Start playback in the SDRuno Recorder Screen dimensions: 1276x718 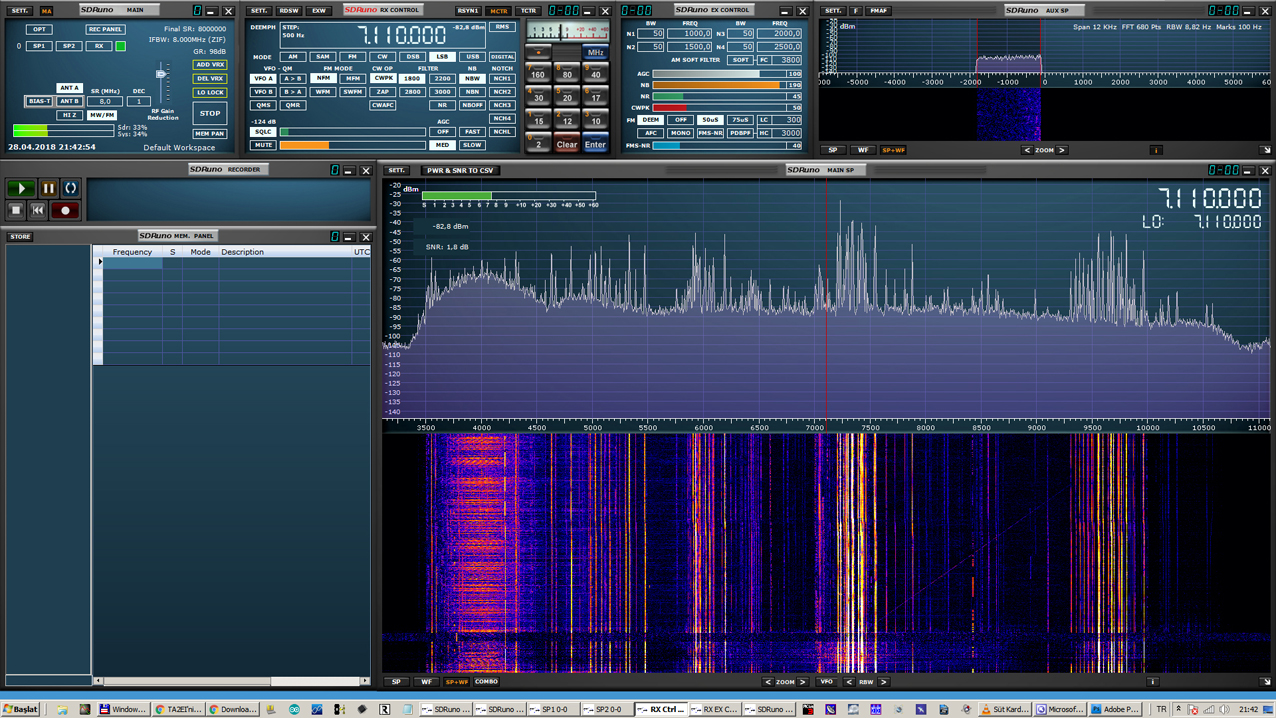click(x=20, y=188)
